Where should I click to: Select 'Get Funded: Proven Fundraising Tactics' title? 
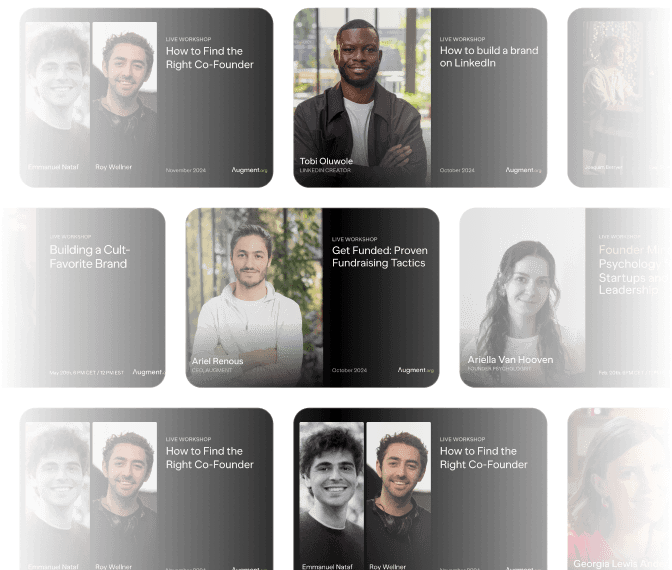click(x=380, y=257)
